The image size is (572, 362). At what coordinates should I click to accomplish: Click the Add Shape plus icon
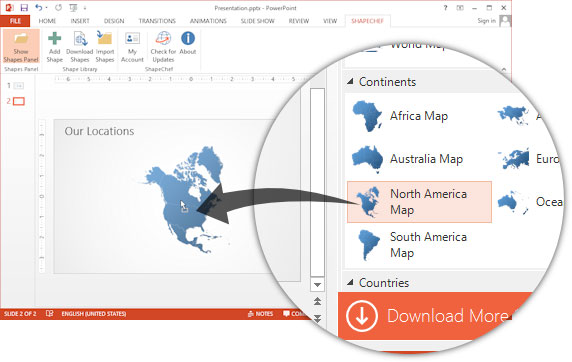54,38
